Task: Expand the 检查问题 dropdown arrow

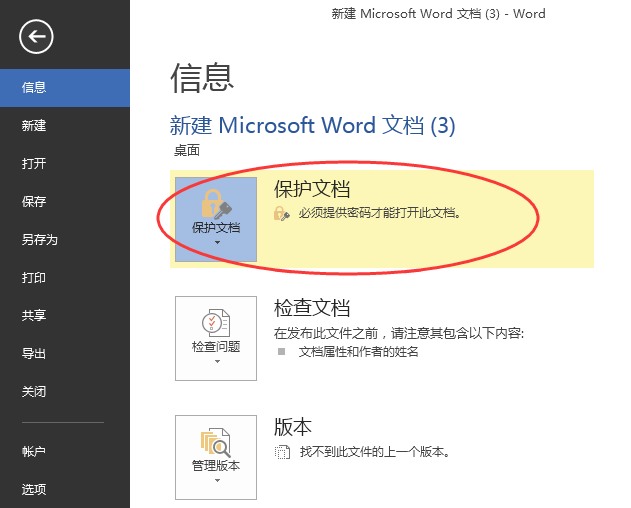Action: coord(217,361)
